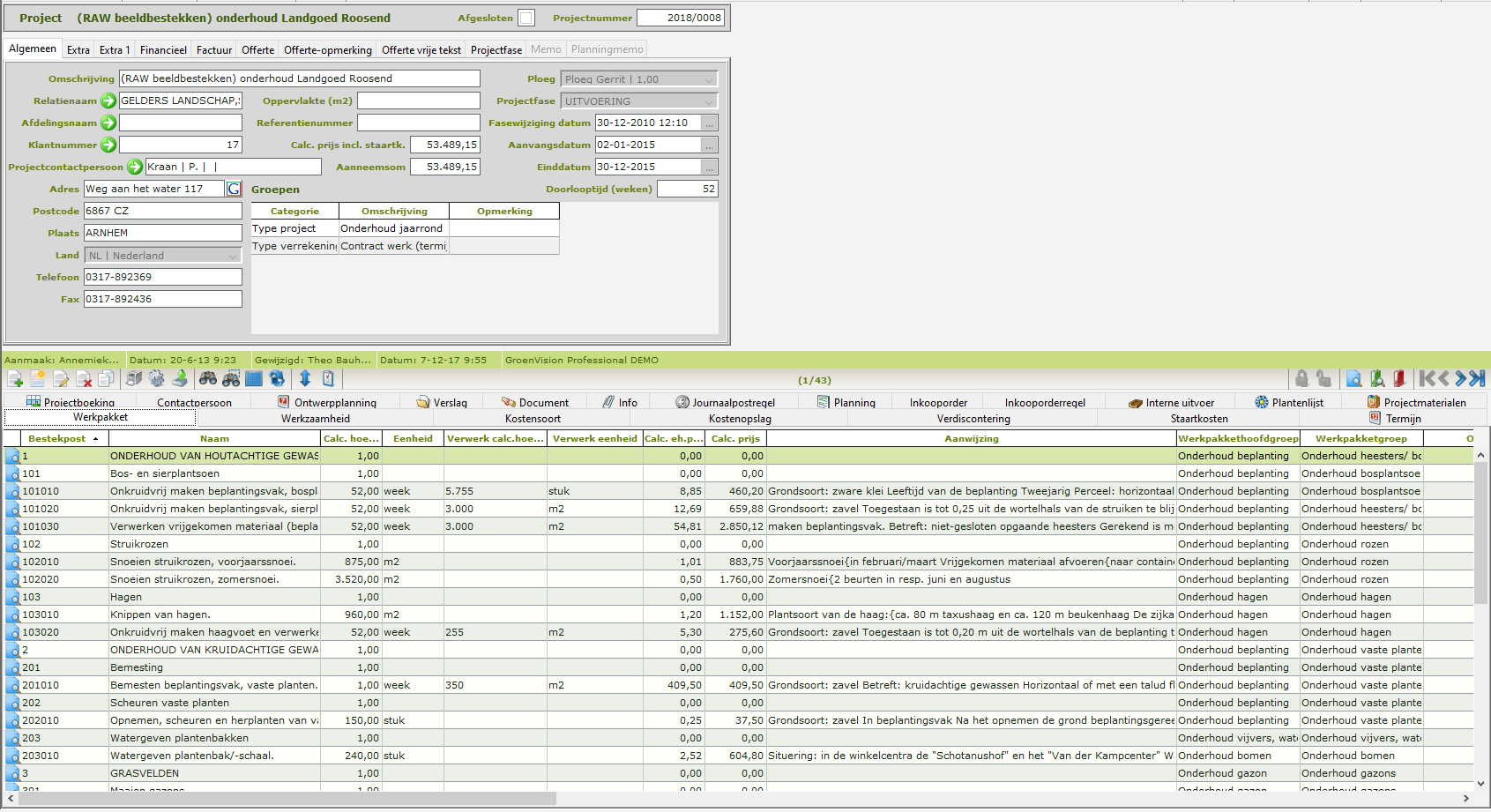Click the delete record red X icon
The height and width of the screenshot is (812, 1491).
tap(84, 379)
